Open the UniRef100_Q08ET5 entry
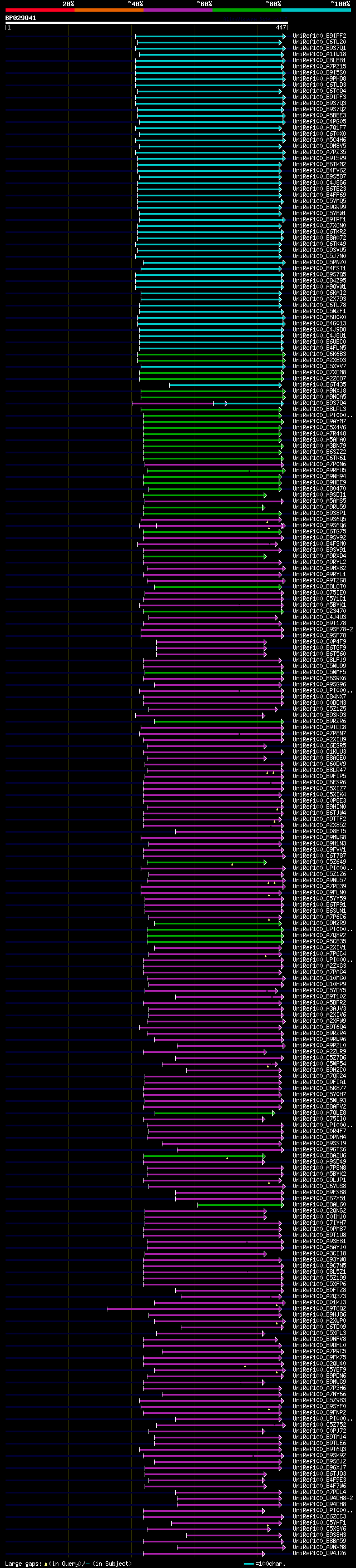356x1568 pixels. coord(319,832)
